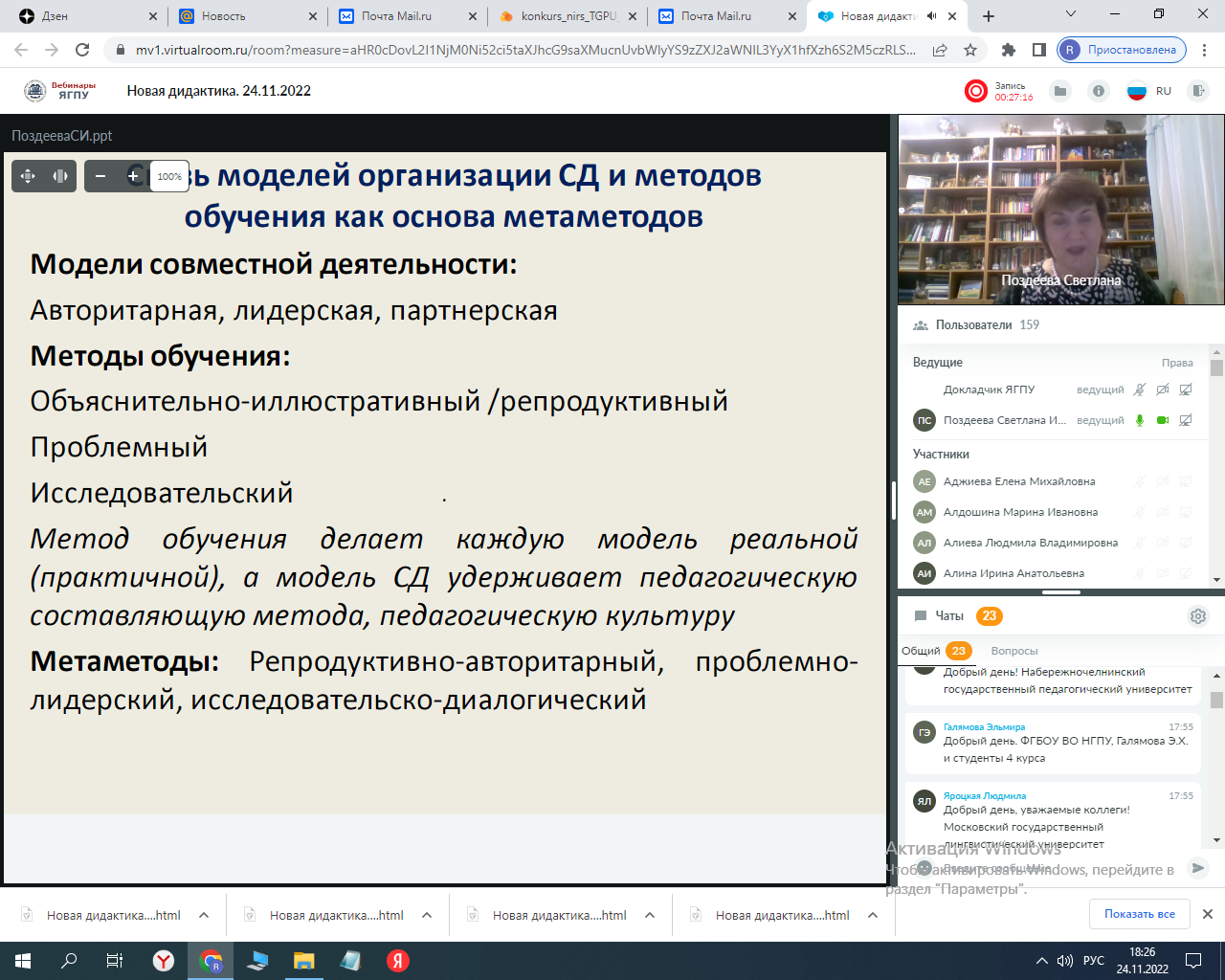Image resolution: width=1225 pixels, height=980 pixels.
Task: Switch to the Общий chat tab
Action: pyautogui.click(x=936, y=651)
